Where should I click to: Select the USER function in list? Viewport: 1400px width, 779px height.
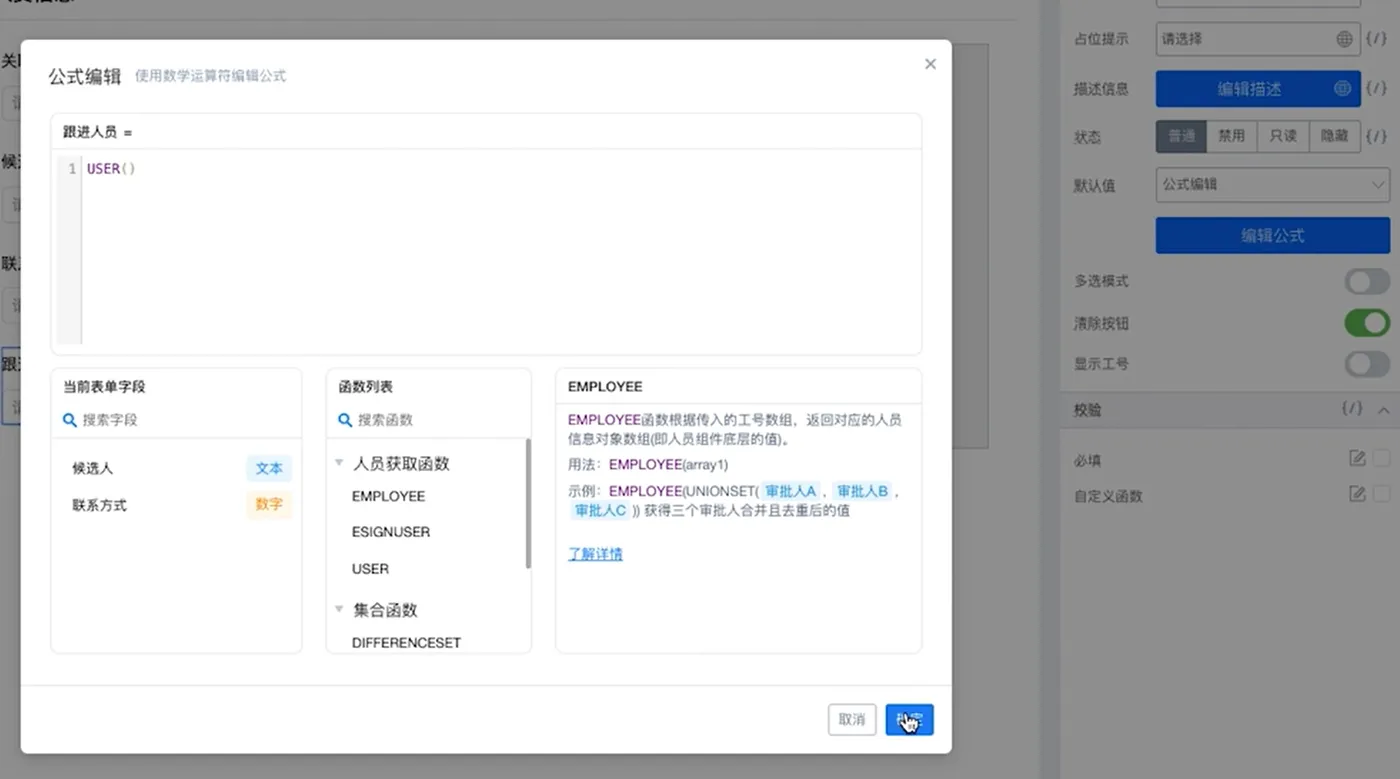pos(370,569)
